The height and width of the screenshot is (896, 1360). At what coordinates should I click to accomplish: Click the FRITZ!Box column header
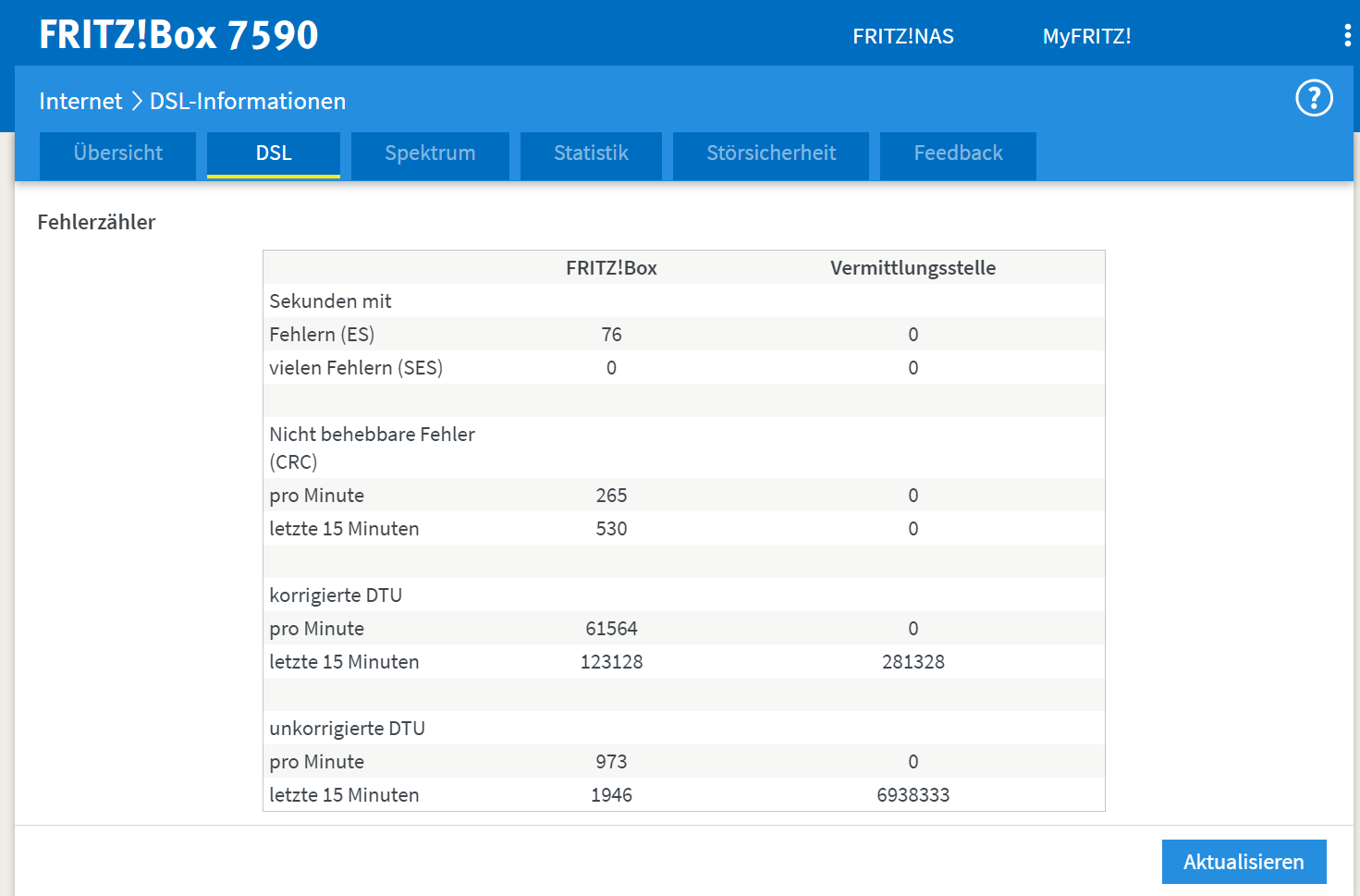click(611, 268)
